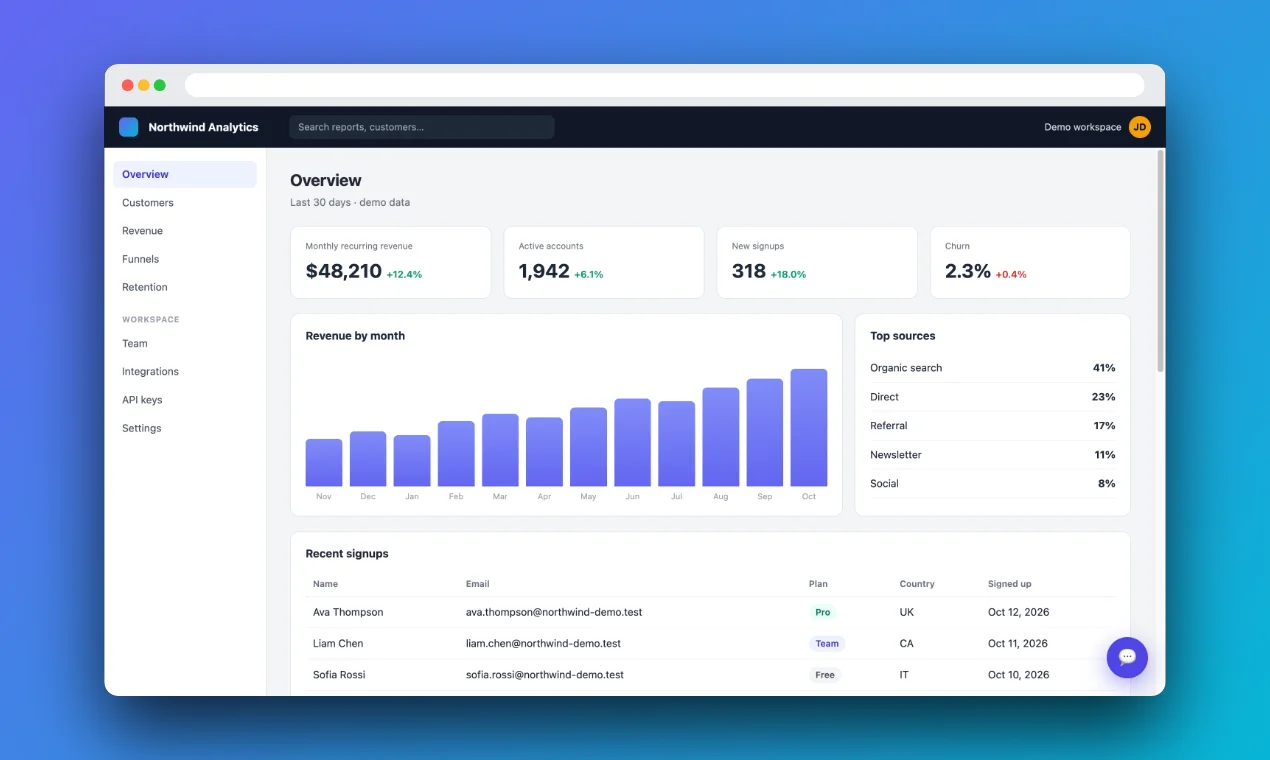
Task: Open the Monthly recurring revenue card
Action: (391, 262)
